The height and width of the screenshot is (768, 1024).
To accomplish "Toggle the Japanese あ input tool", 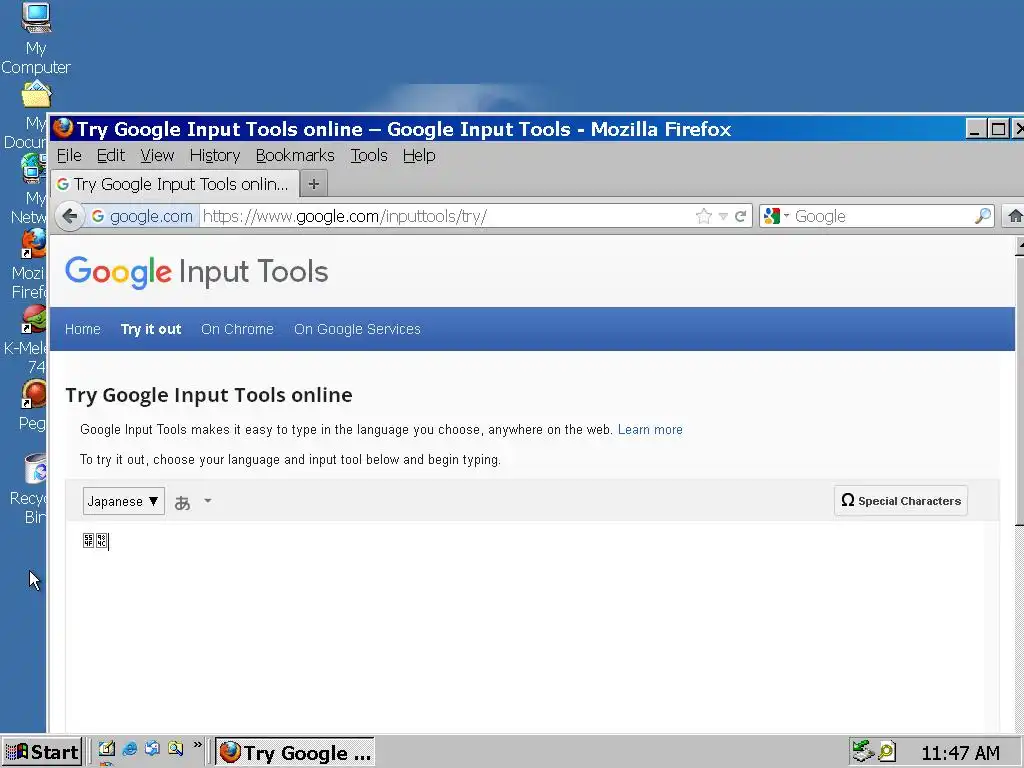I will pyautogui.click(x=182, y=502).
